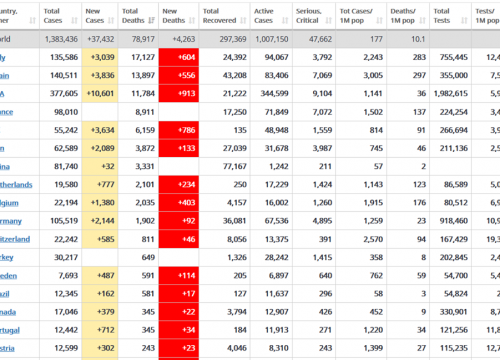The width and height of the screenshot is (500, 360).
Task: Sort by New Cases column arrow icon
Action: [x=111, y=21]
